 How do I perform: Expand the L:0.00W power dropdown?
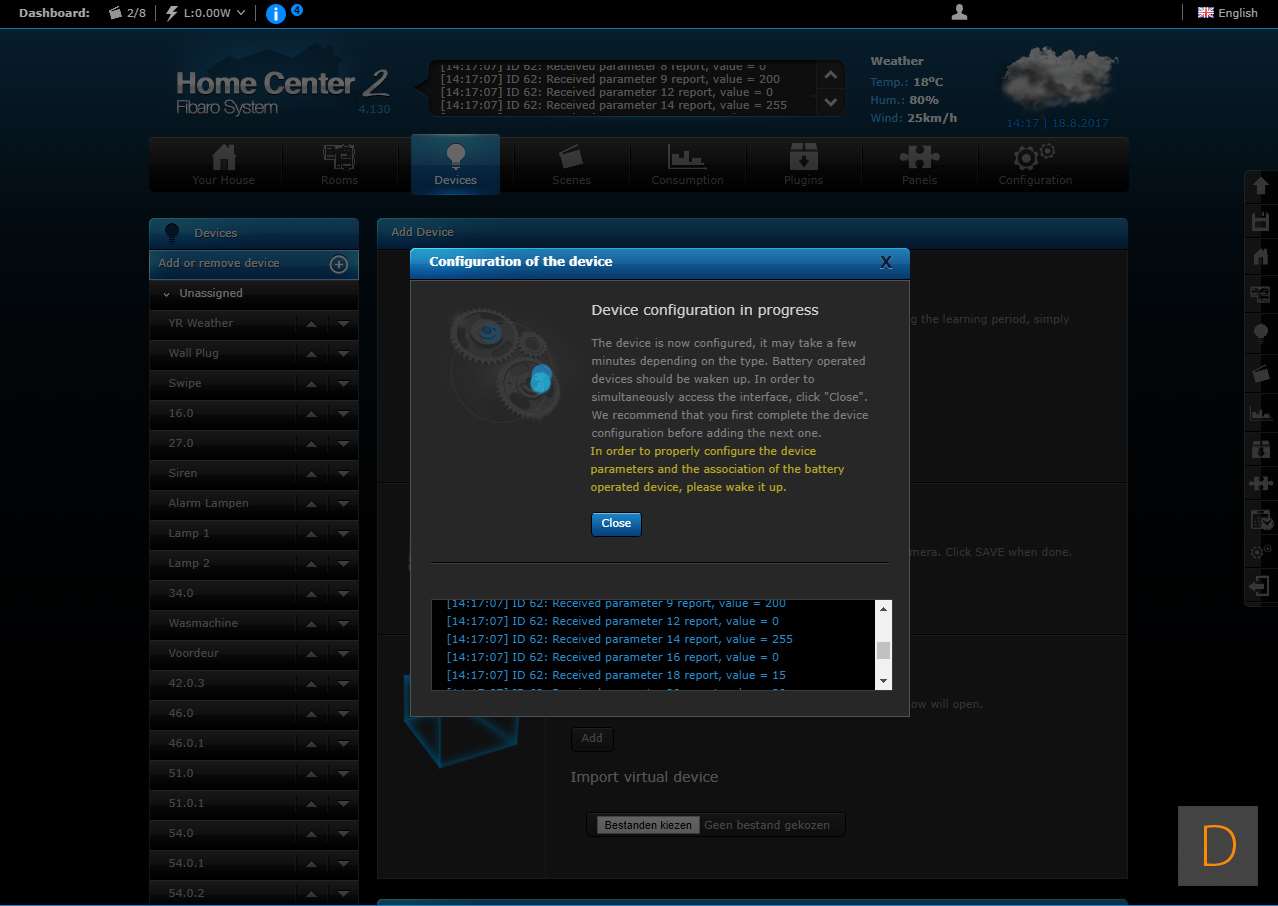[x=206, y=13]
